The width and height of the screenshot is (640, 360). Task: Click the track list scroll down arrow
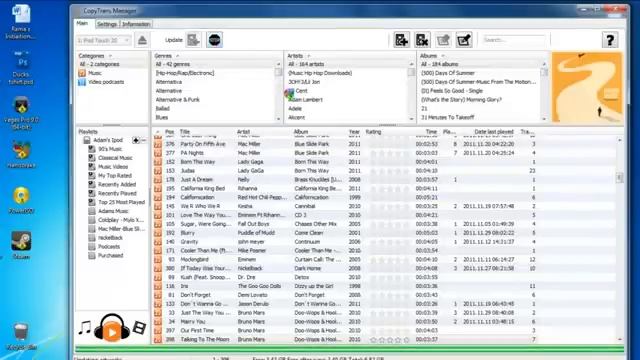tap(620, 339)
